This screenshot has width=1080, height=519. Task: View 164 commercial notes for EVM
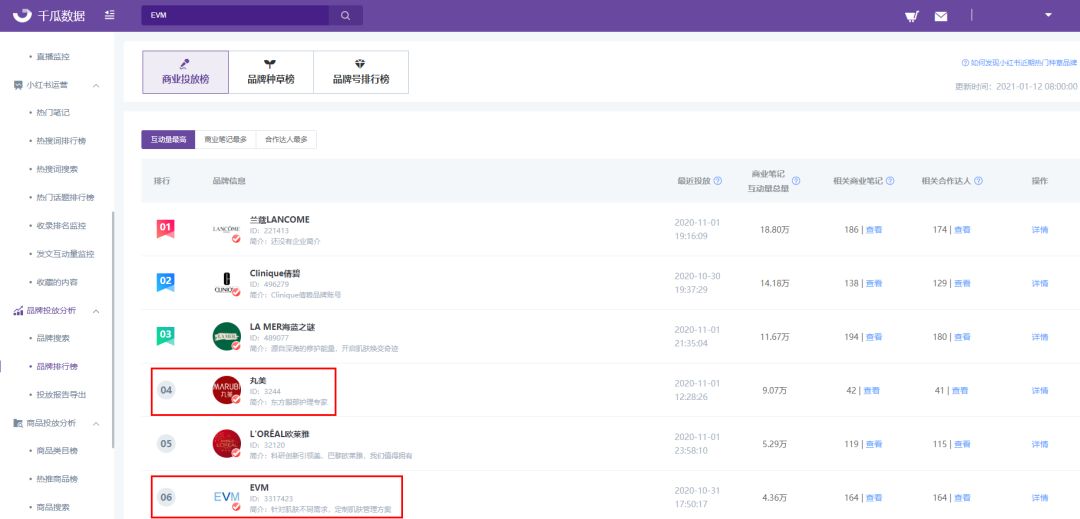coord(873,498)
